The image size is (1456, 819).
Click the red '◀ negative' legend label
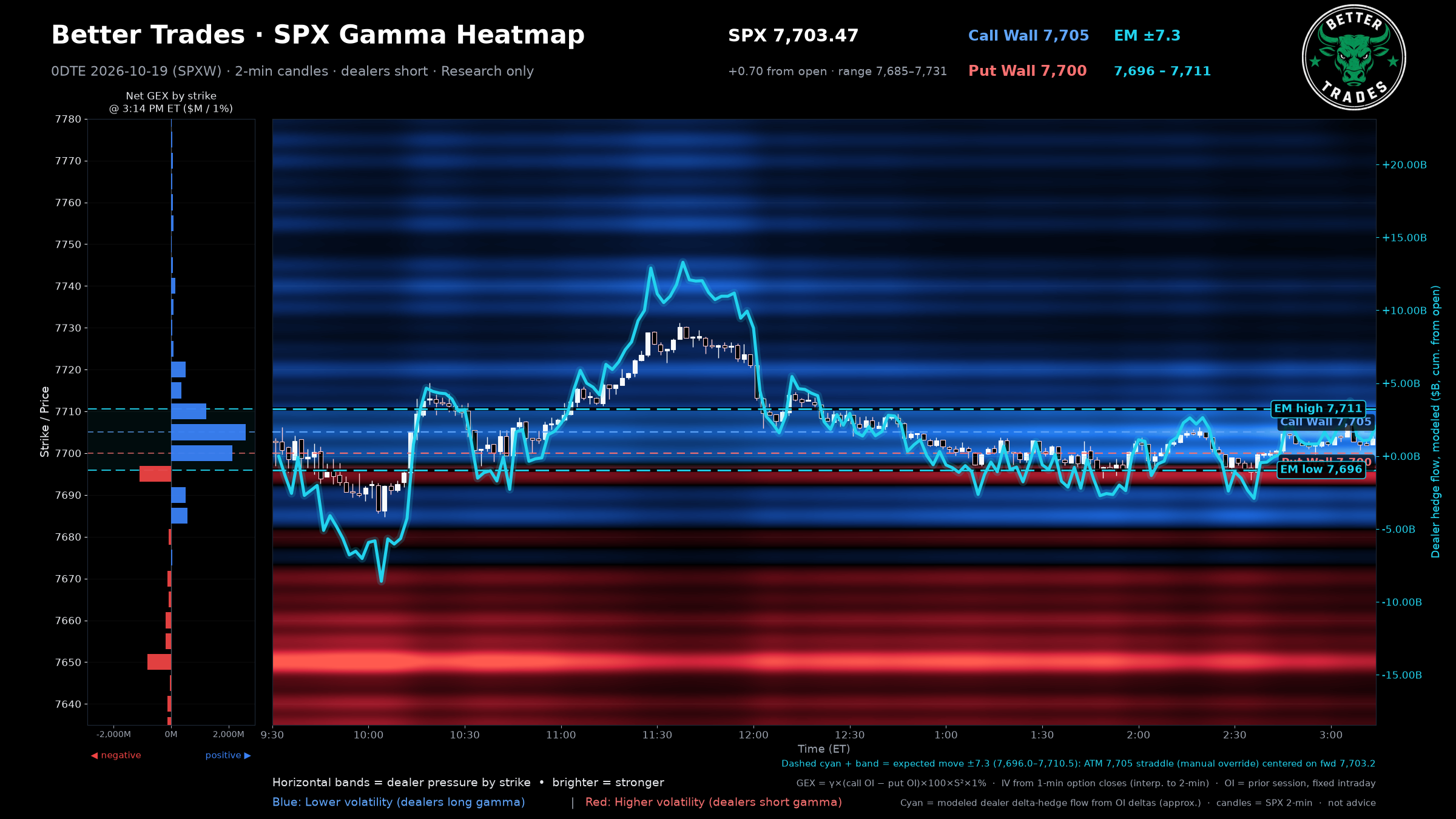coord(116,755)
